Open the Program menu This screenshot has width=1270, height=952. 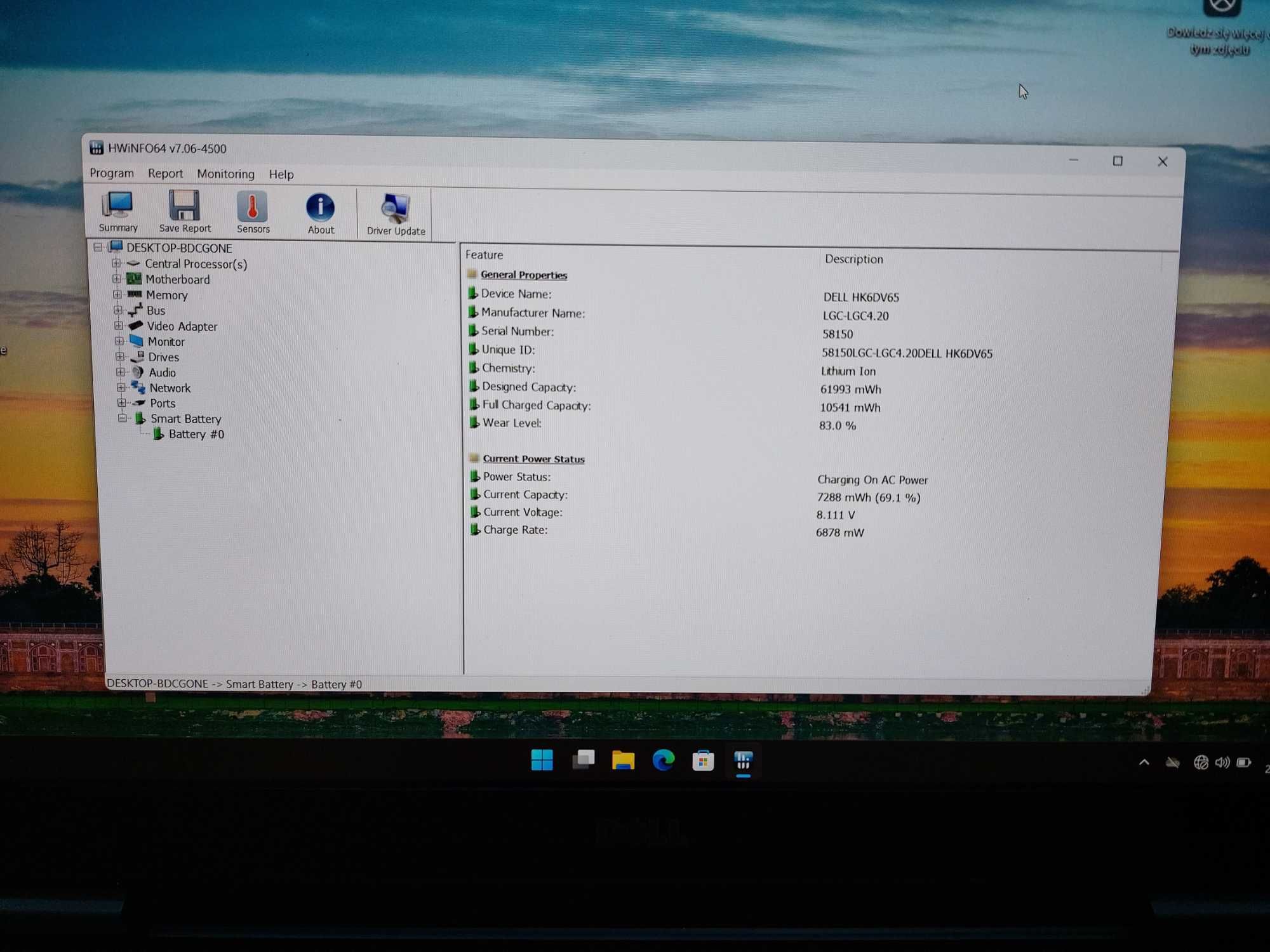[112, 173]
